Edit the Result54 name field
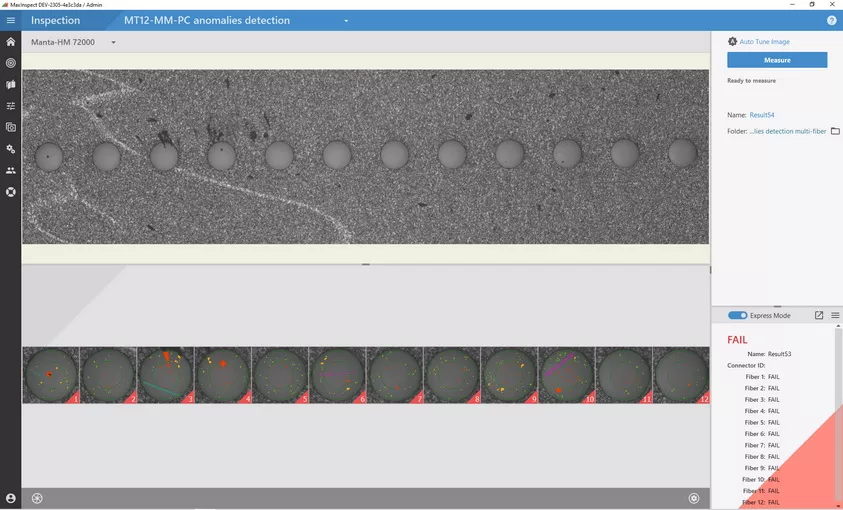Viewport: 843px width, 510px height. [x=762, y=115]
